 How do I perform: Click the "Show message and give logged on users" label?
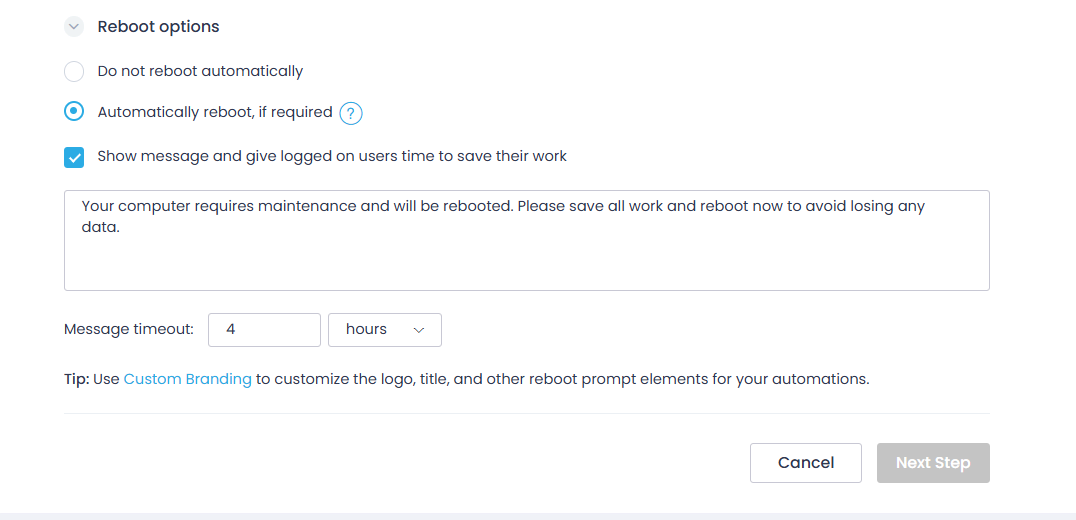(332, 156)
